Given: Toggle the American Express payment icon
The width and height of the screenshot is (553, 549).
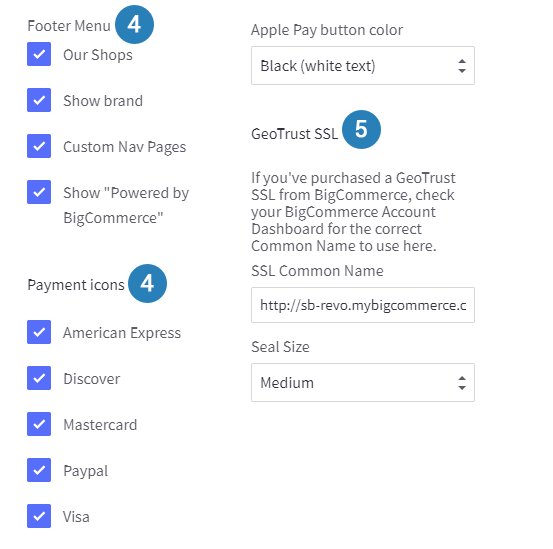Looking at the screenshot, I should [x=39, y=332].
